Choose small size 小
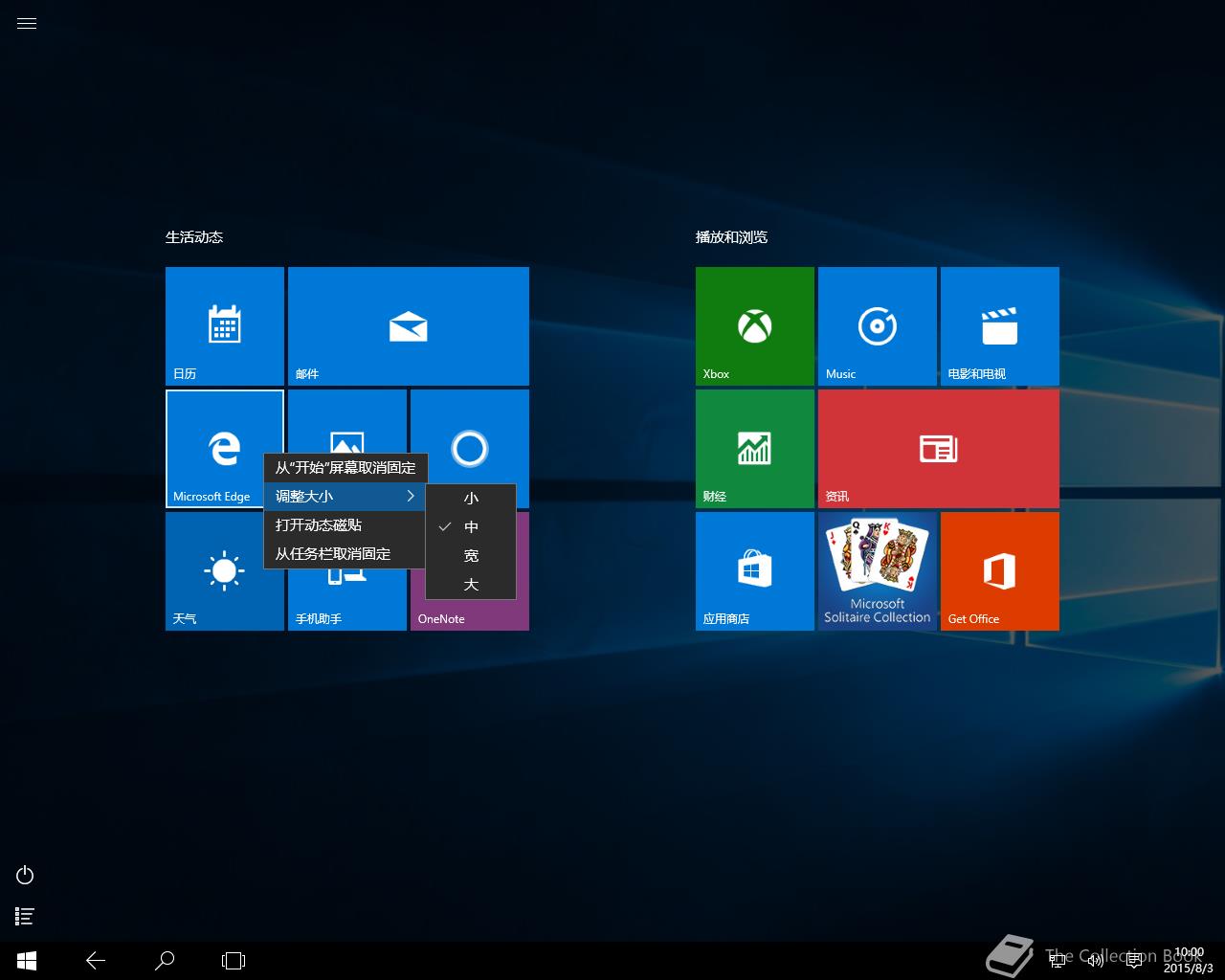Screen dimensions: 1225x980 pyautogui.click(x=471, y=499)
